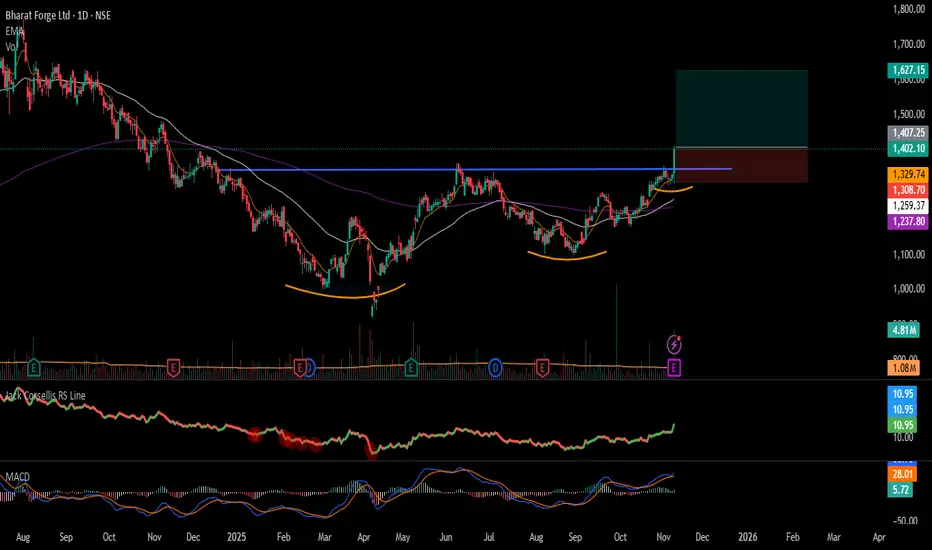Click the May label on time axis
The height and width of the screenshot is (550, 932).
pos(402,537)
